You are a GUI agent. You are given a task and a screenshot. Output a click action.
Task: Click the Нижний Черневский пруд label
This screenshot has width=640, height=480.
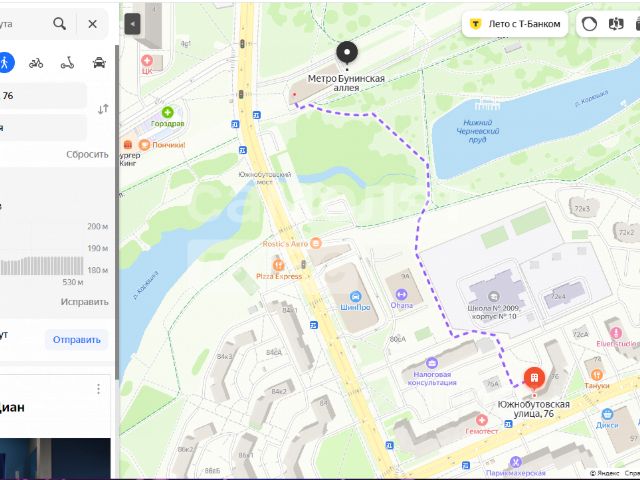tap(478, 131)
